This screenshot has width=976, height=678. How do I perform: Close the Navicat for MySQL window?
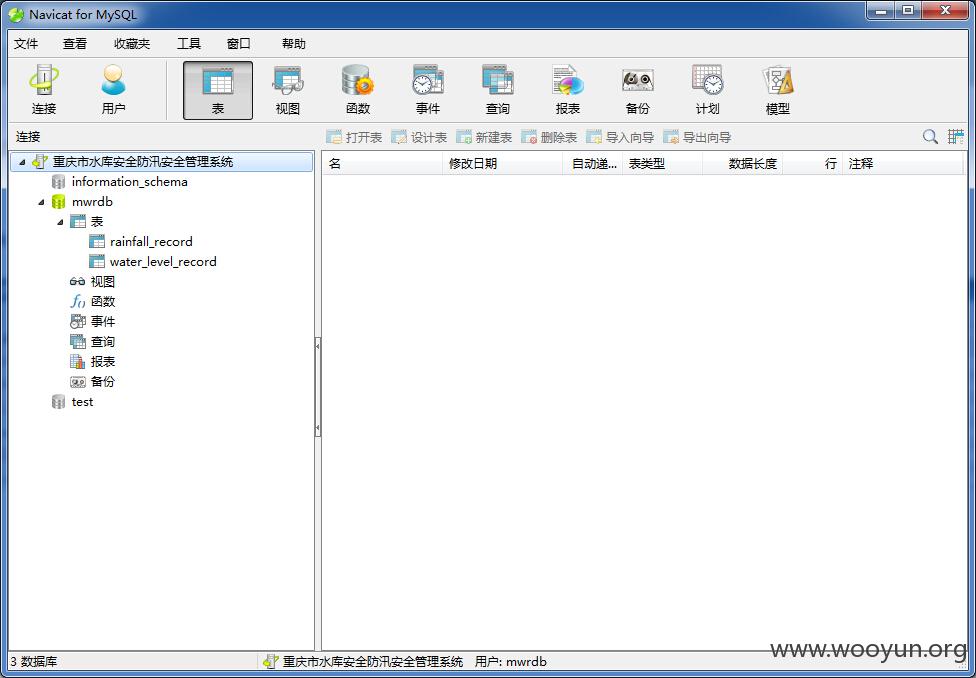point(945,11)
